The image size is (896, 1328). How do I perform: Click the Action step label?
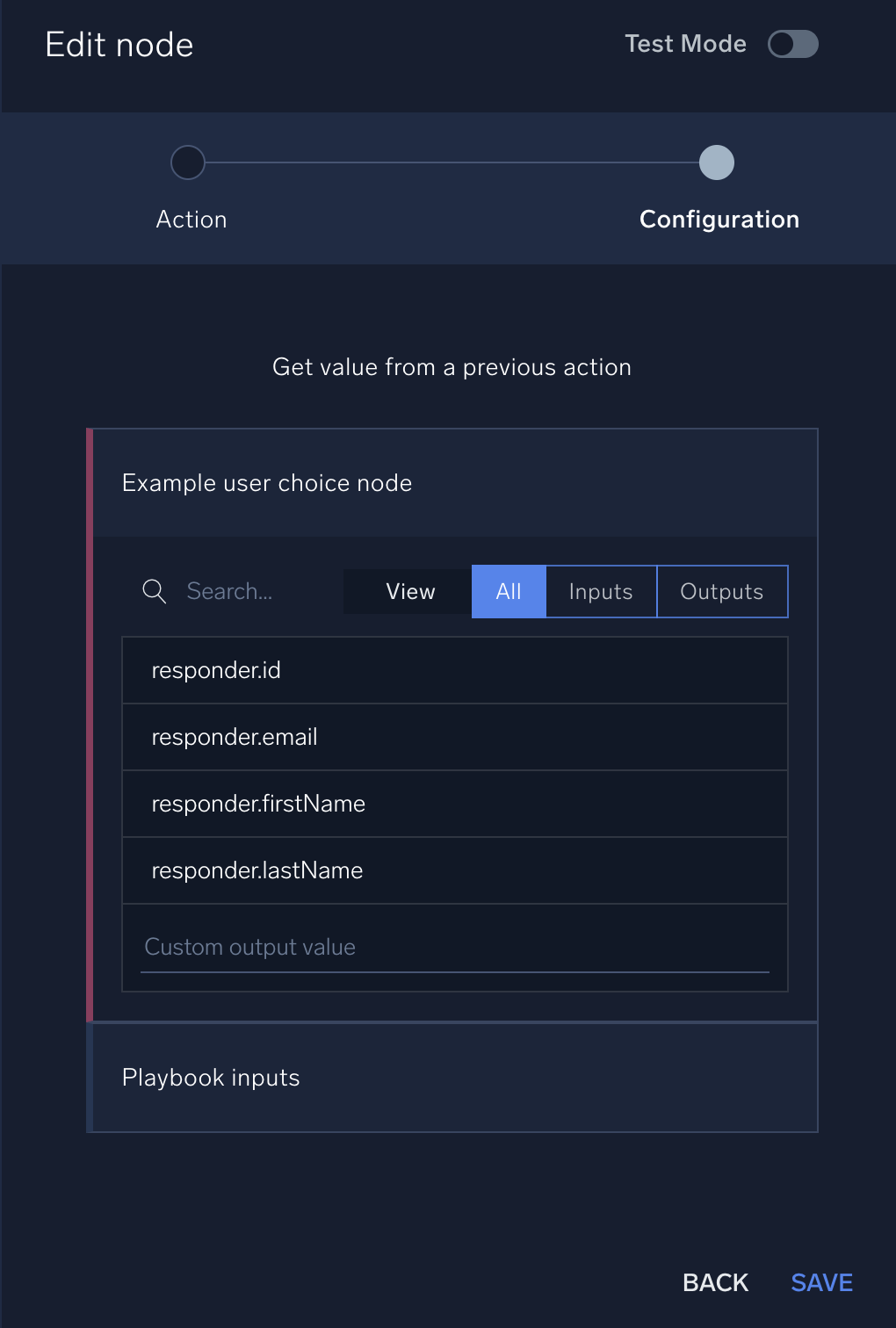(191, 219)
